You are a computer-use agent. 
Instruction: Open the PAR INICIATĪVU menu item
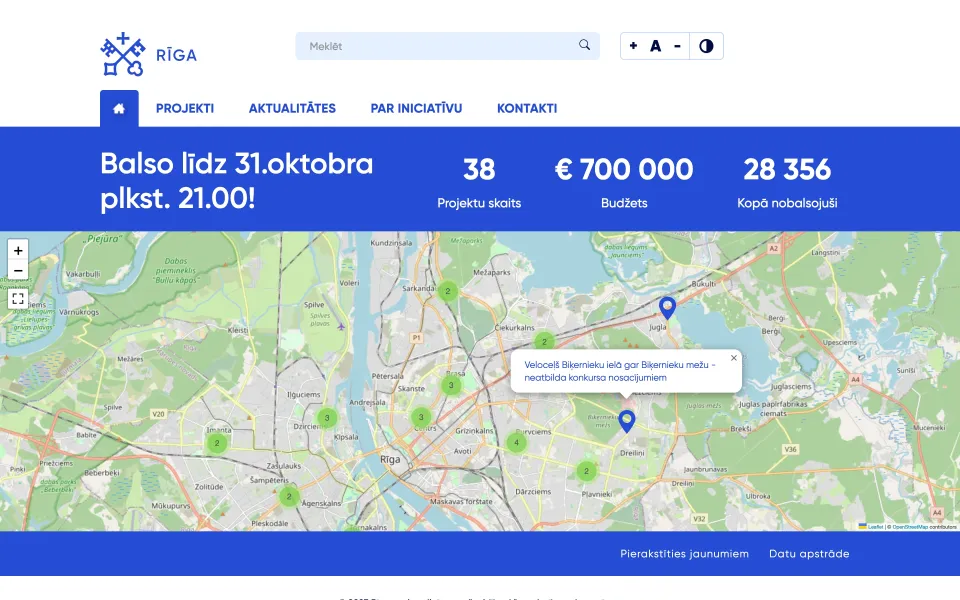pyautogui.click(x=416, y=108)
